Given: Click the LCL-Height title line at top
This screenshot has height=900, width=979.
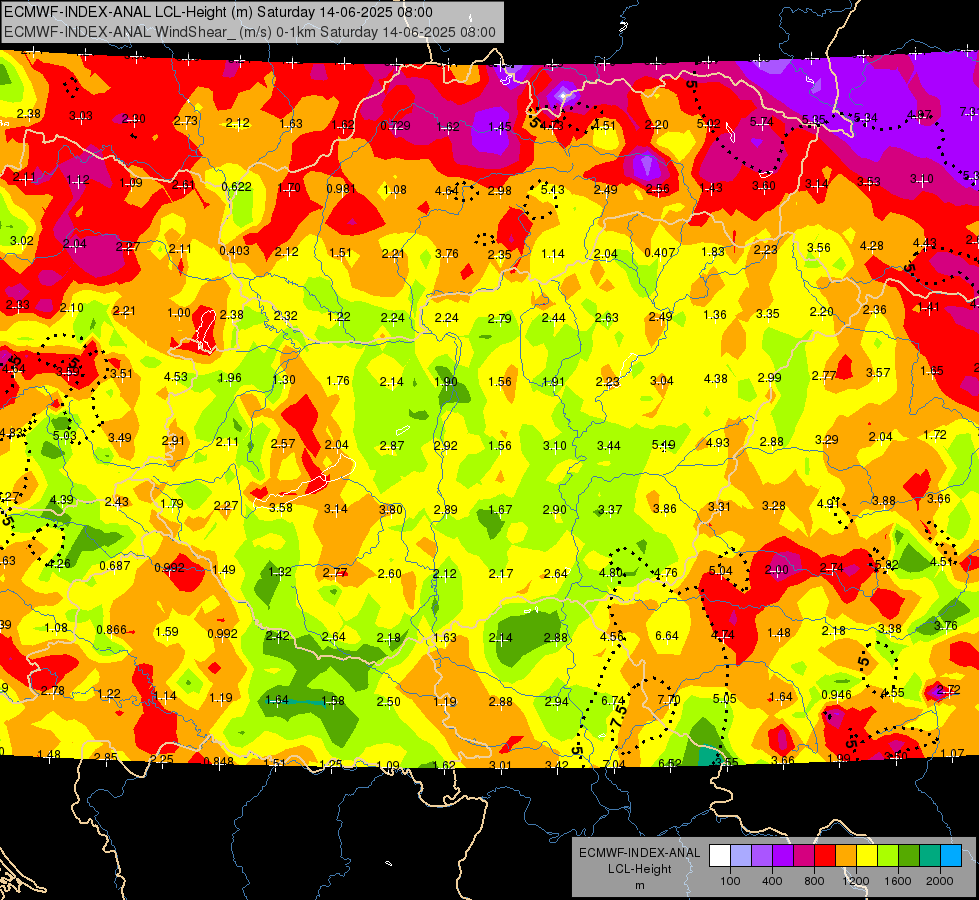Looking at the screenshot, I should click(x=219, y=12).
